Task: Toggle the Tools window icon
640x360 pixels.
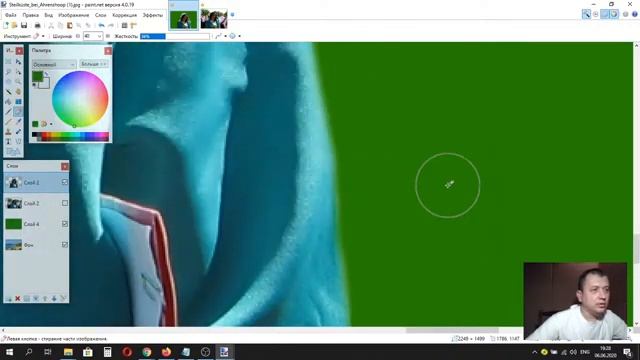Action: click(x=586, y=14)
